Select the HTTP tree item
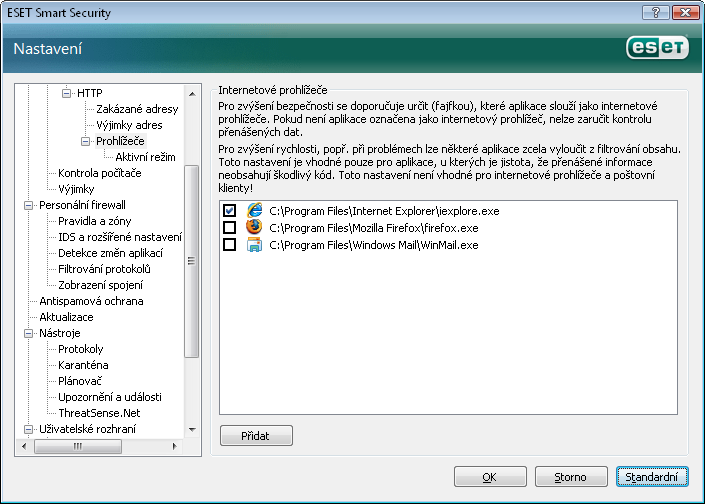The width and height of the screenshot is (705, 504). [x=89, y=93]
